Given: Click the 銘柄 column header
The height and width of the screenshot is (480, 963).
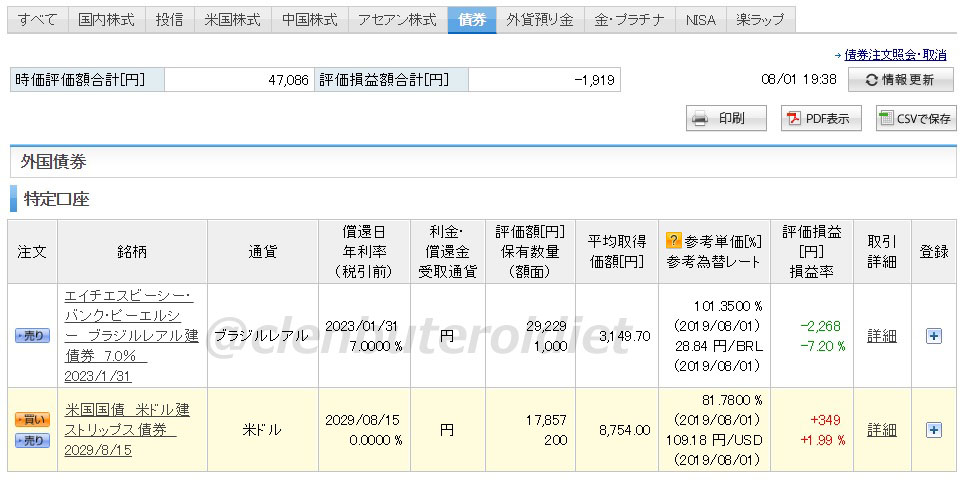Looking at the screenshot, I should coord(132,252).
